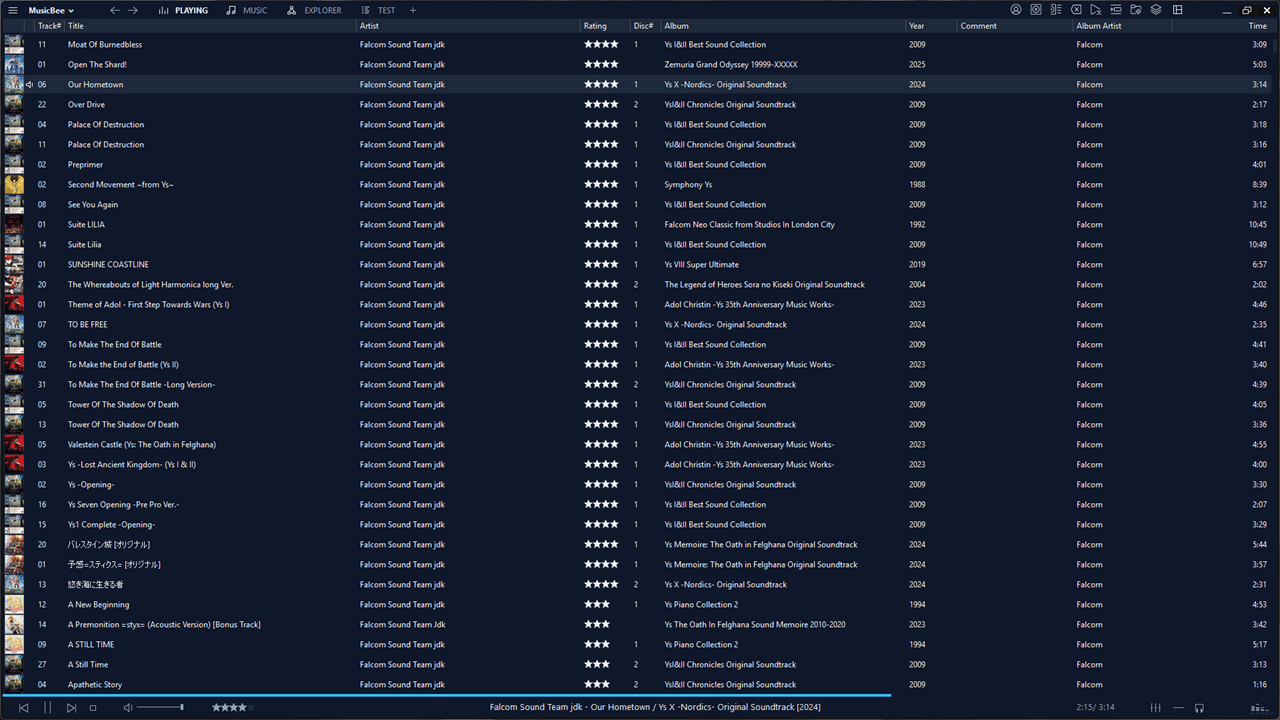The width and height of the screenshot is (1280, 720).
Task: Click album 'Zemuria Grand Odyssey 19999-XXXXX'
Action: [x=731, y=65]
